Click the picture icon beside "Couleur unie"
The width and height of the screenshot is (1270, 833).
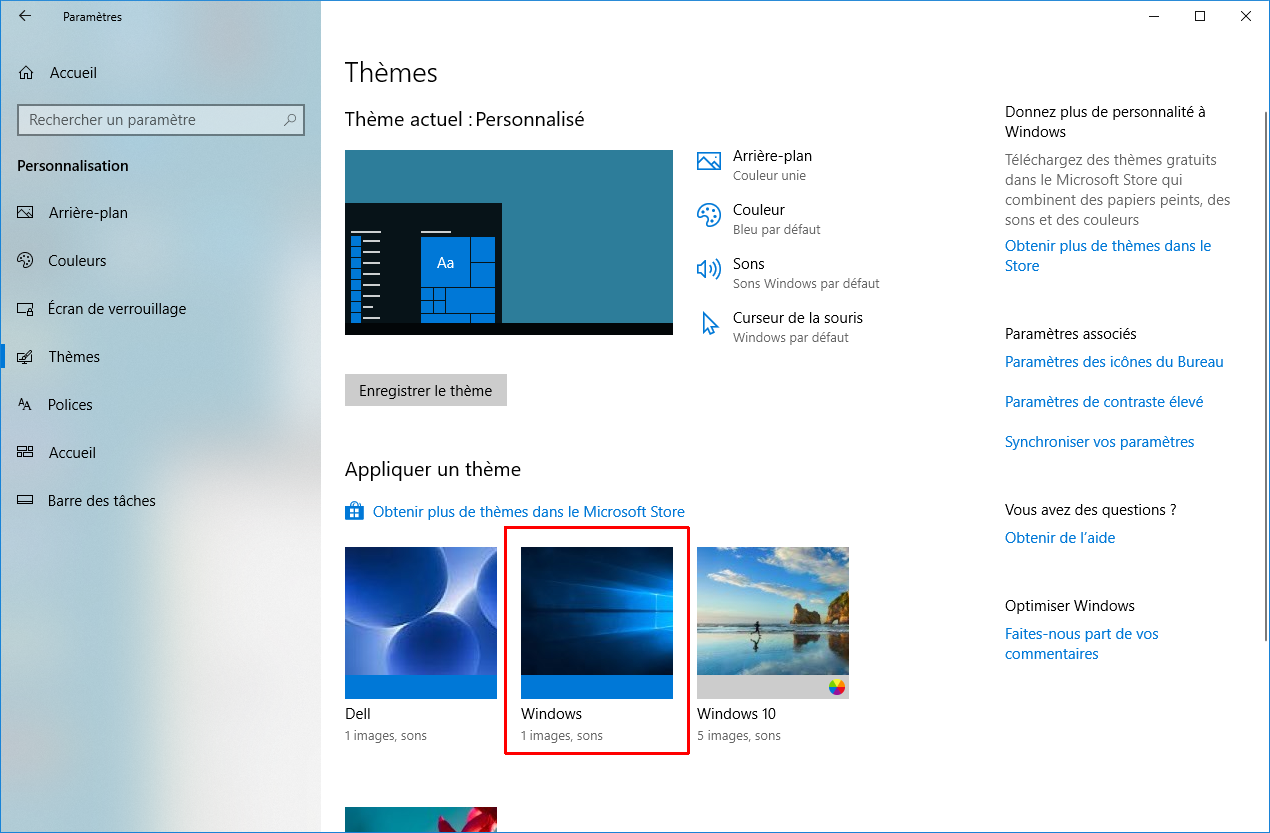(709, 161)
